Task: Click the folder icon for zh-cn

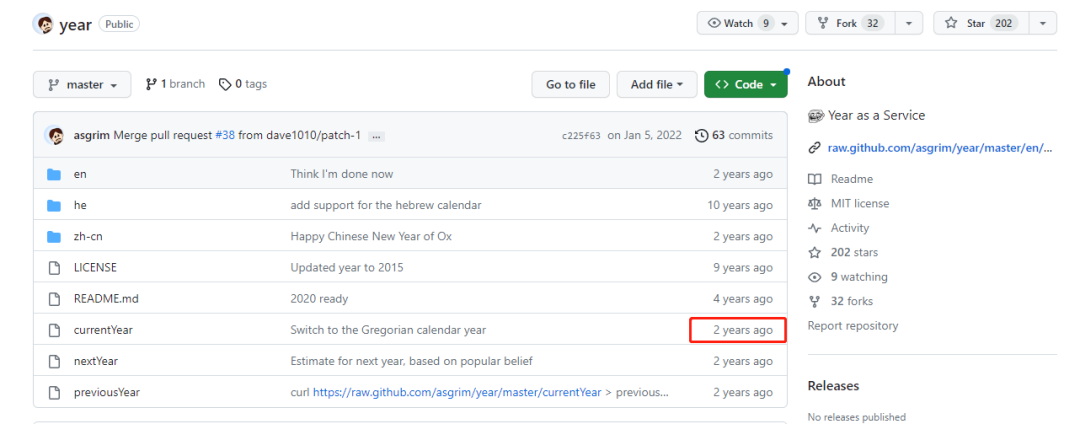Action: click(54, 236)
